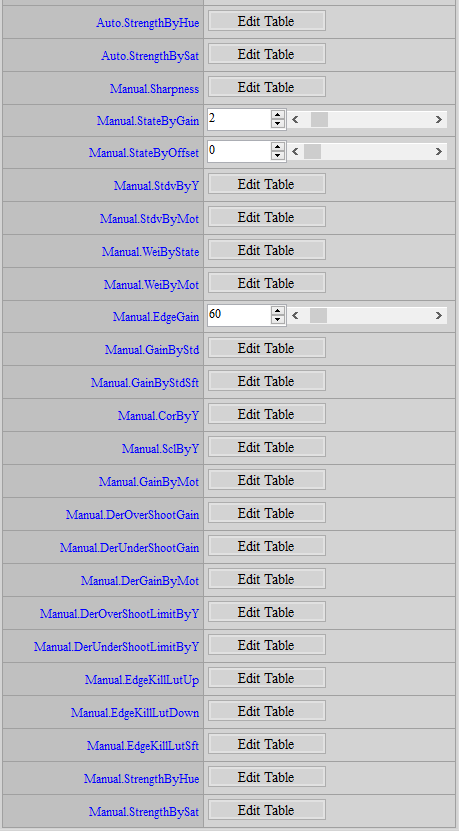Open Edit Table for Manual.EdgeKillLutDown
Screen dimensions: 460x833
(267, 711)
